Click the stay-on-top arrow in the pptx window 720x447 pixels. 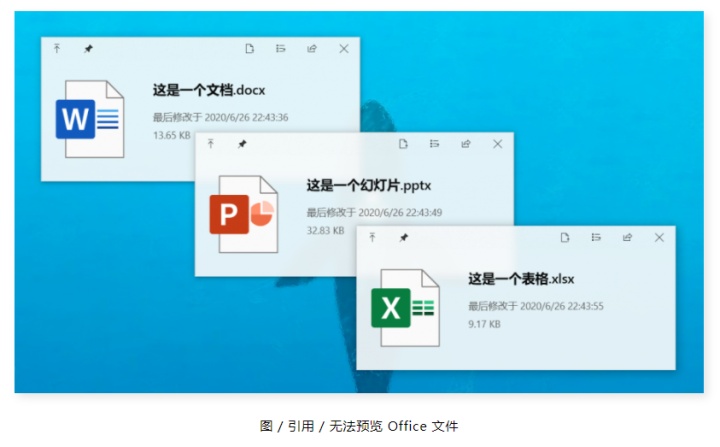211,144
